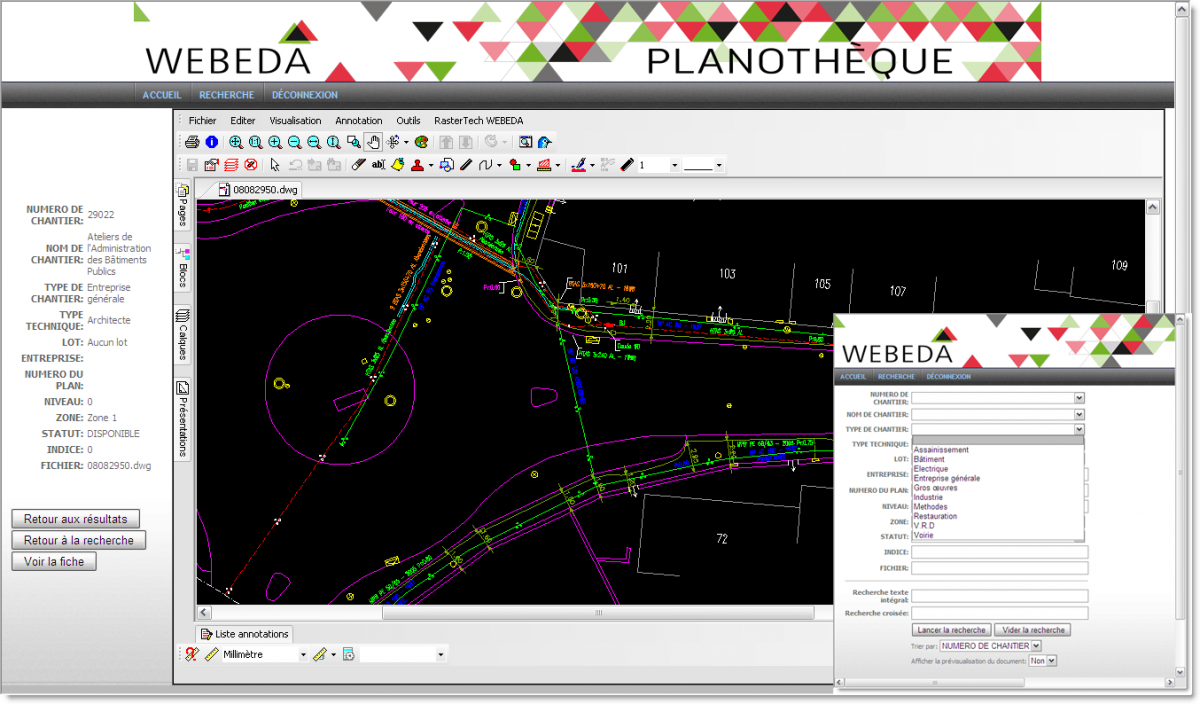Select the pan hand tool
The height and width of the screenshot is (704, 1200).
373,142
